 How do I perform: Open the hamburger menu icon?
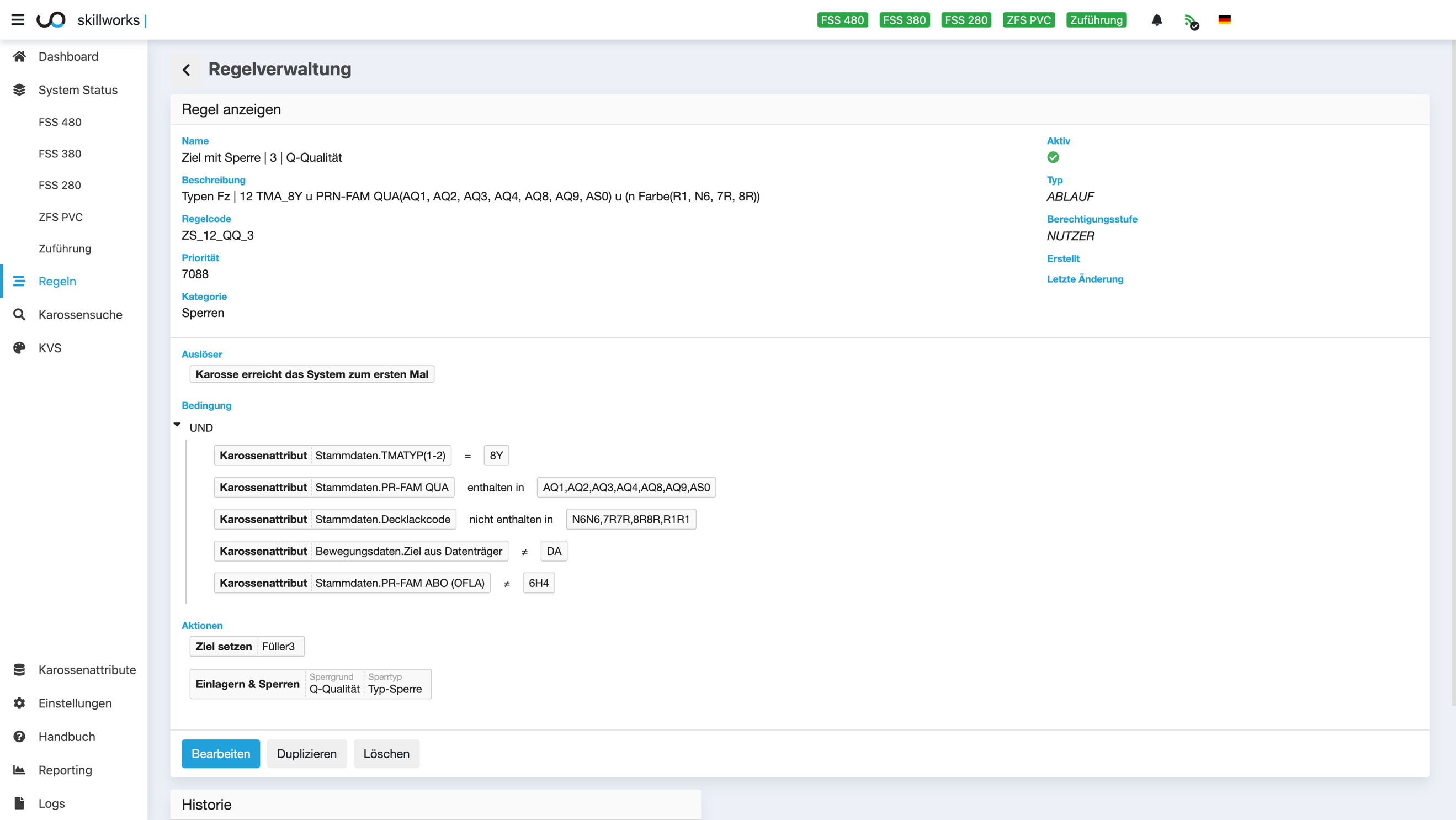tap(18, 20)
